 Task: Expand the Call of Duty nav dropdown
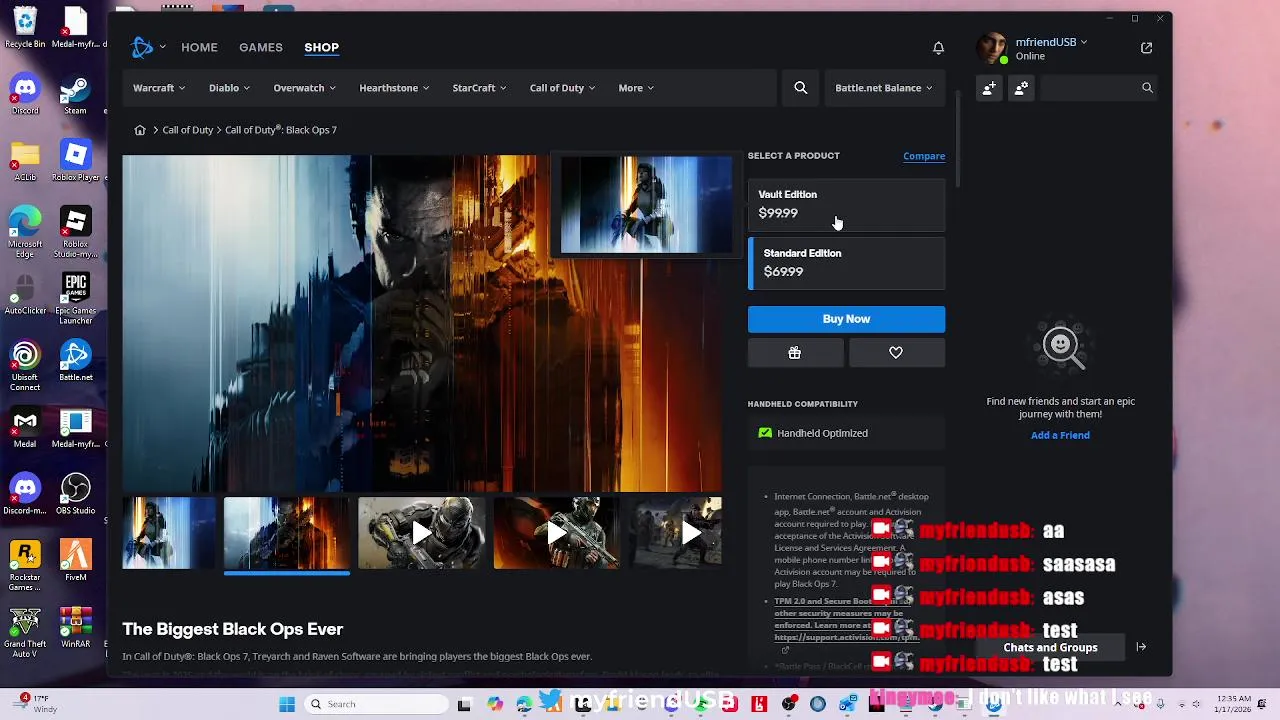point(562,88)
